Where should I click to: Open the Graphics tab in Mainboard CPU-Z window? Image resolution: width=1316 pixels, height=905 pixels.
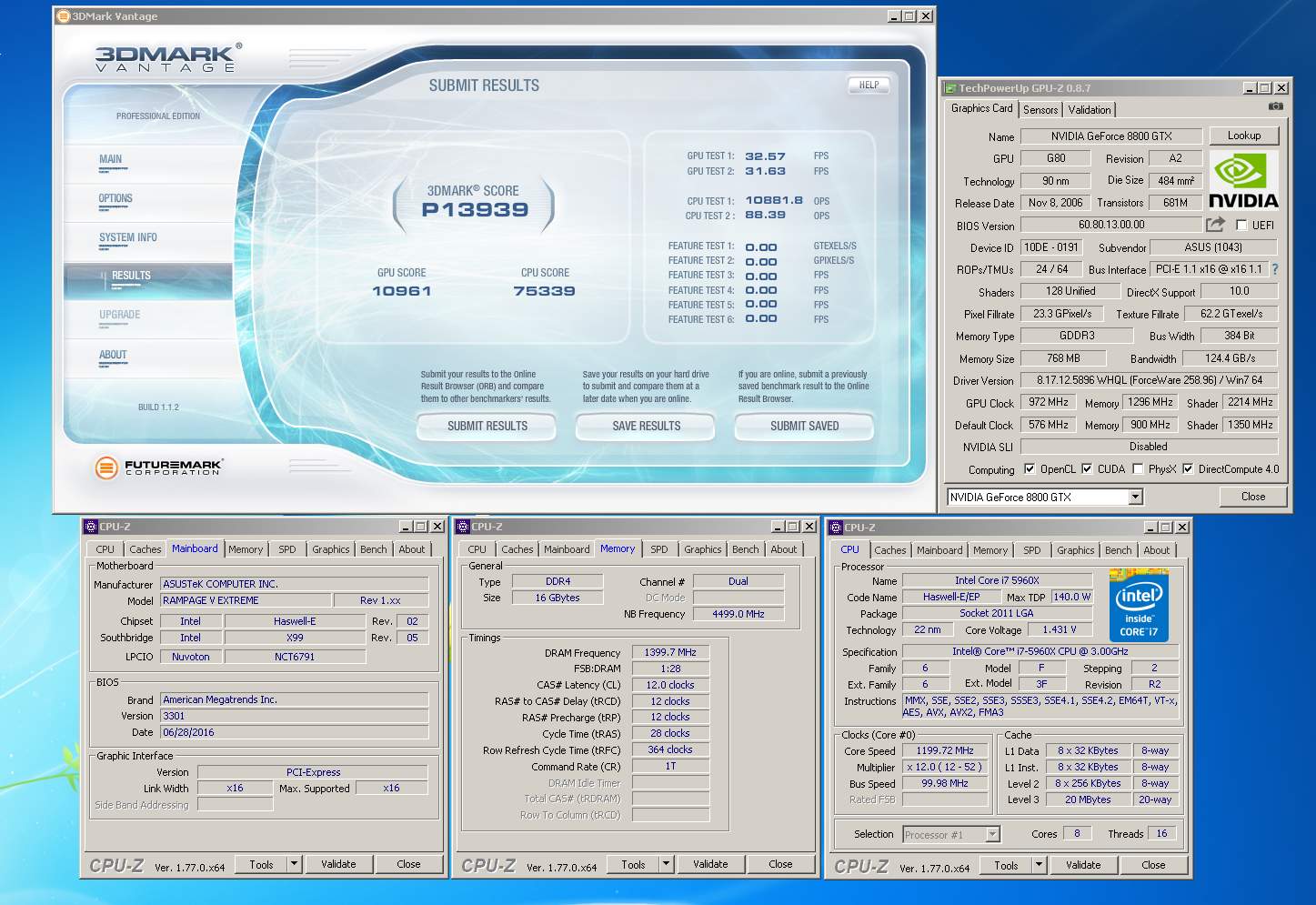[x=331, y=549]
